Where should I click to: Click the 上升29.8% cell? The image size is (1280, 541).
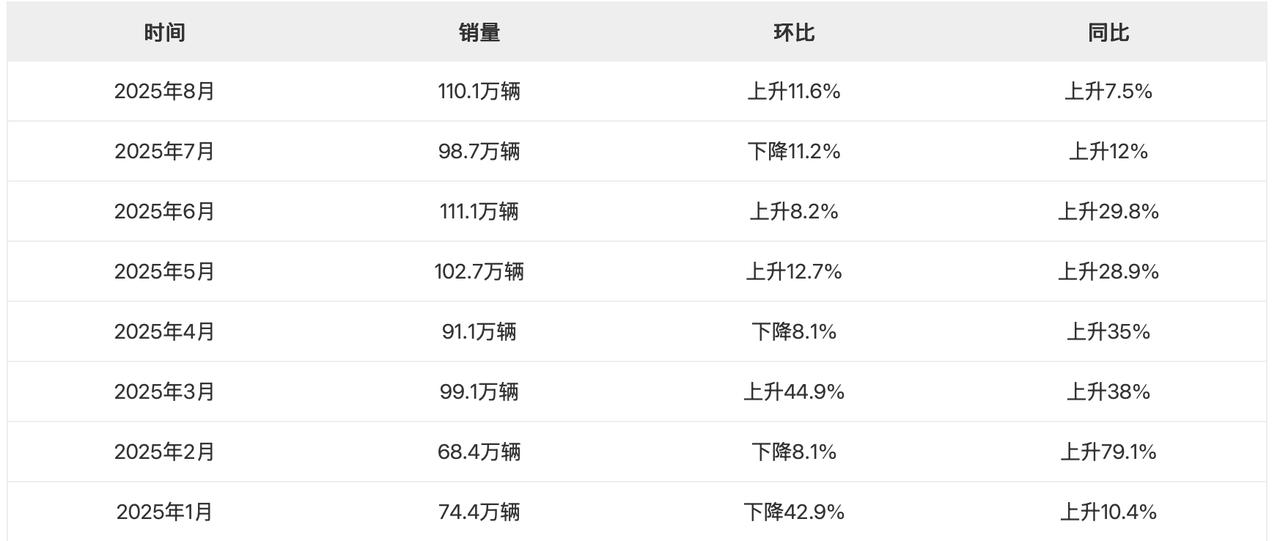(x=1108, y=212)
